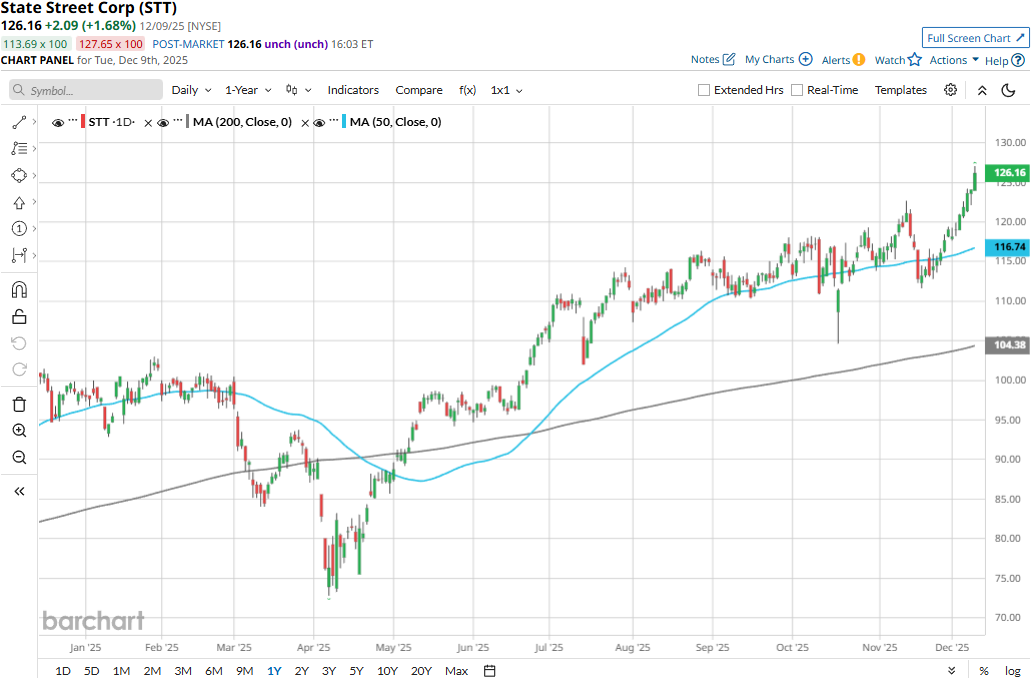
Task: Delete drawings with the trash icon
Action: point(19,404)
